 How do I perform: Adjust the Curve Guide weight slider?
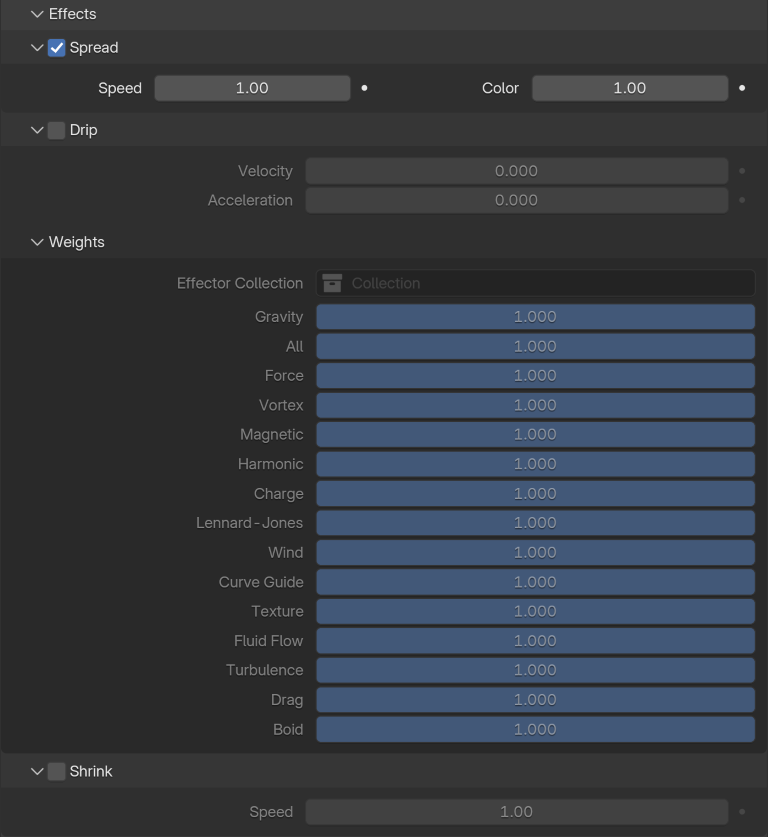(x=535, y=582)
